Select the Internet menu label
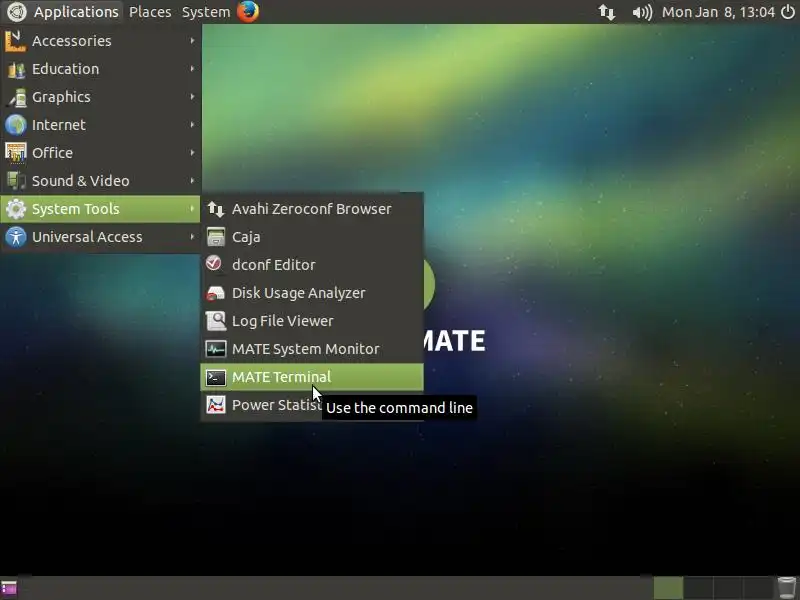 tap(59, 125)
